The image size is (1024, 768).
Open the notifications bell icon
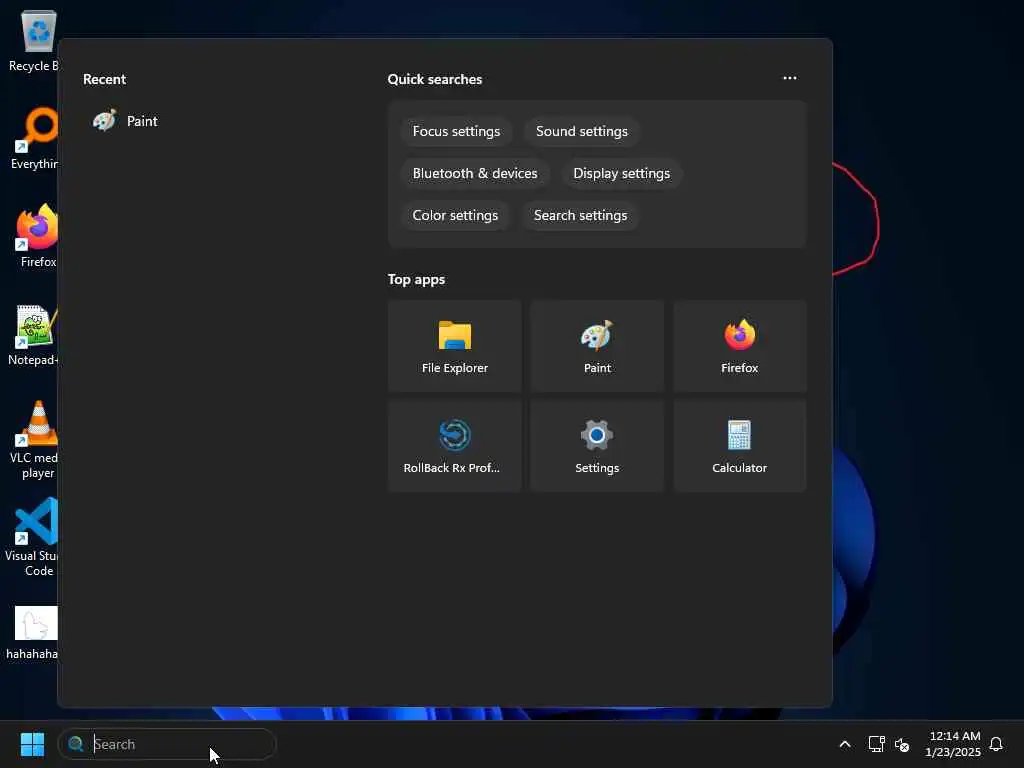click(x=996, y=744)
